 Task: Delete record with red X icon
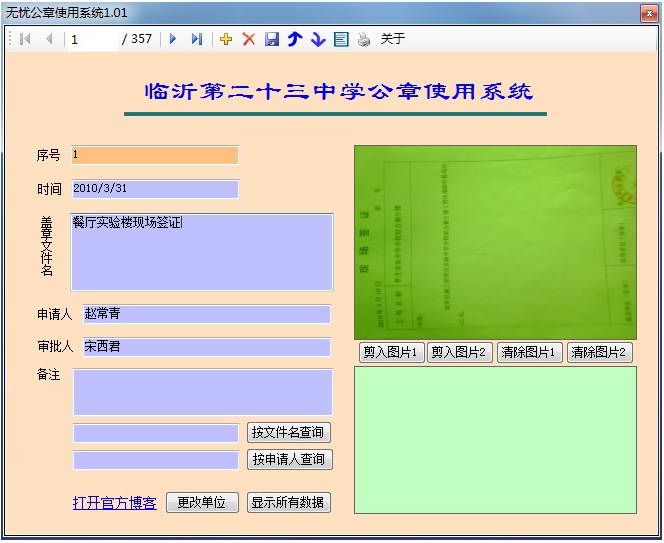tap(249, 39)
